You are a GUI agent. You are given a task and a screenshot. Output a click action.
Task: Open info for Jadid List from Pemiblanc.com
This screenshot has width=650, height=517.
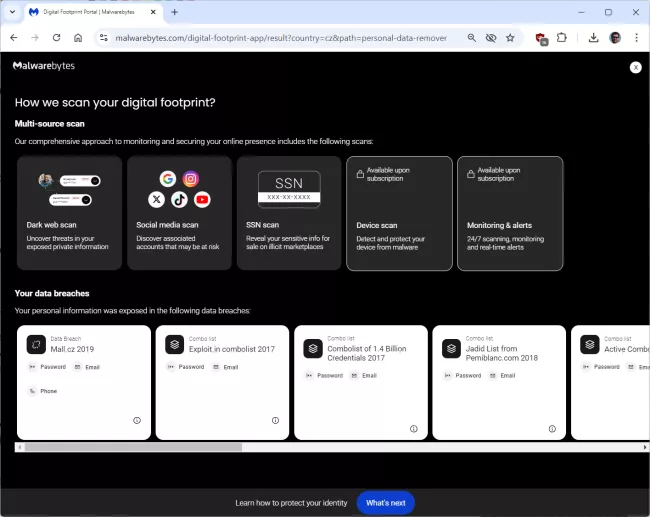(552, 429)
